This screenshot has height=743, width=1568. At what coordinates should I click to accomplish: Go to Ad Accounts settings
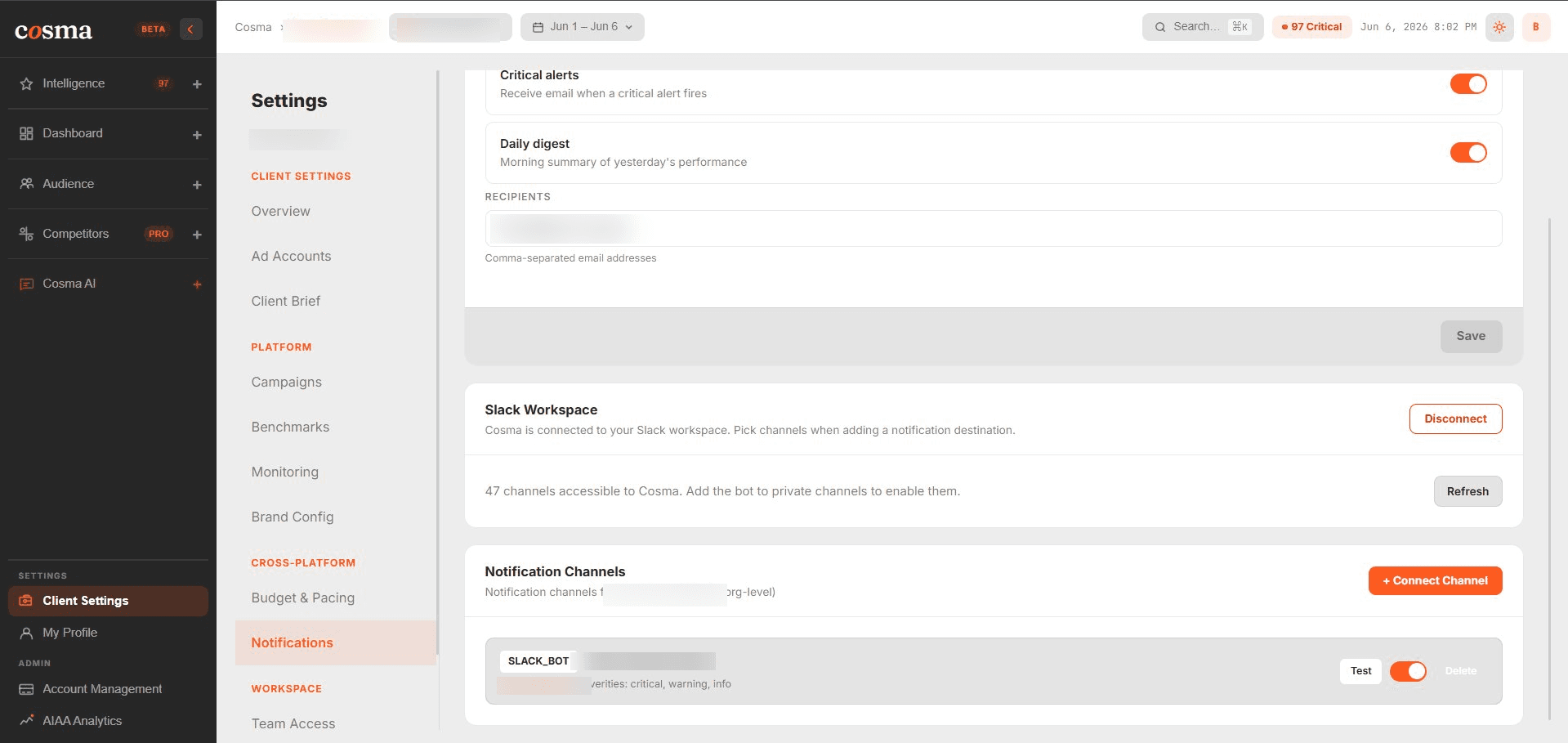pos(291,256)
